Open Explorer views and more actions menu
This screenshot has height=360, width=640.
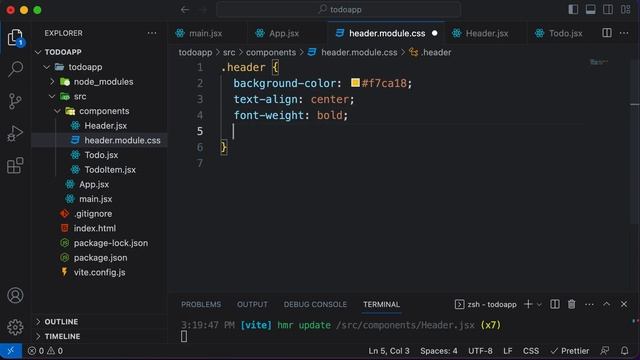pyautogui.click(x=152, y=33)
